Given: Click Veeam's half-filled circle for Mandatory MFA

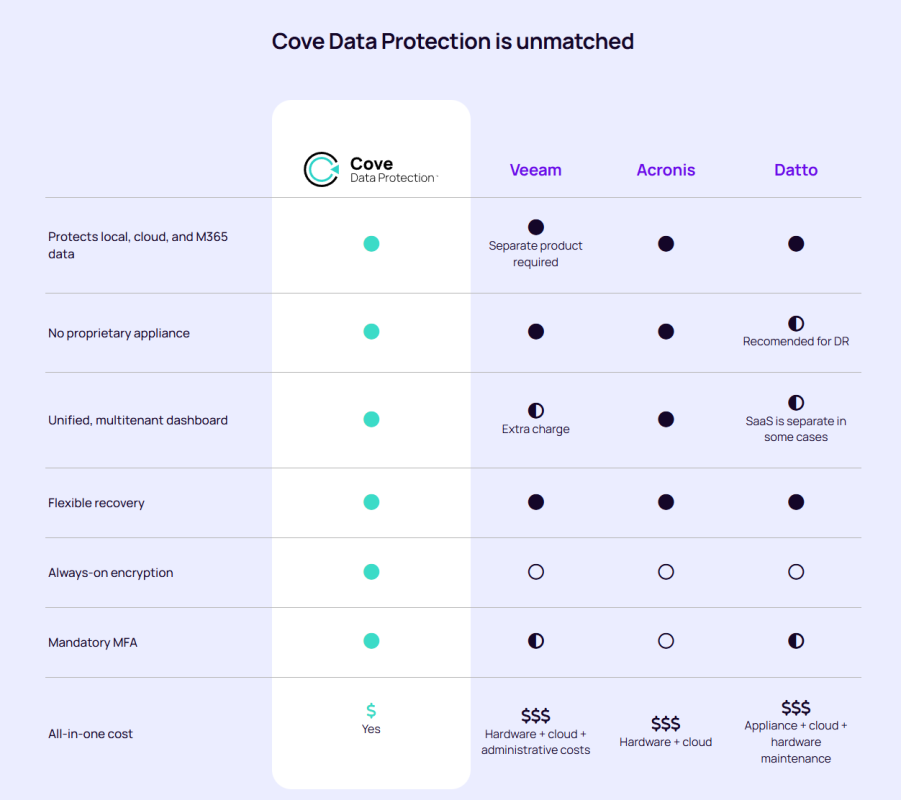Looking at the screenshot, I should pos(536,641).
